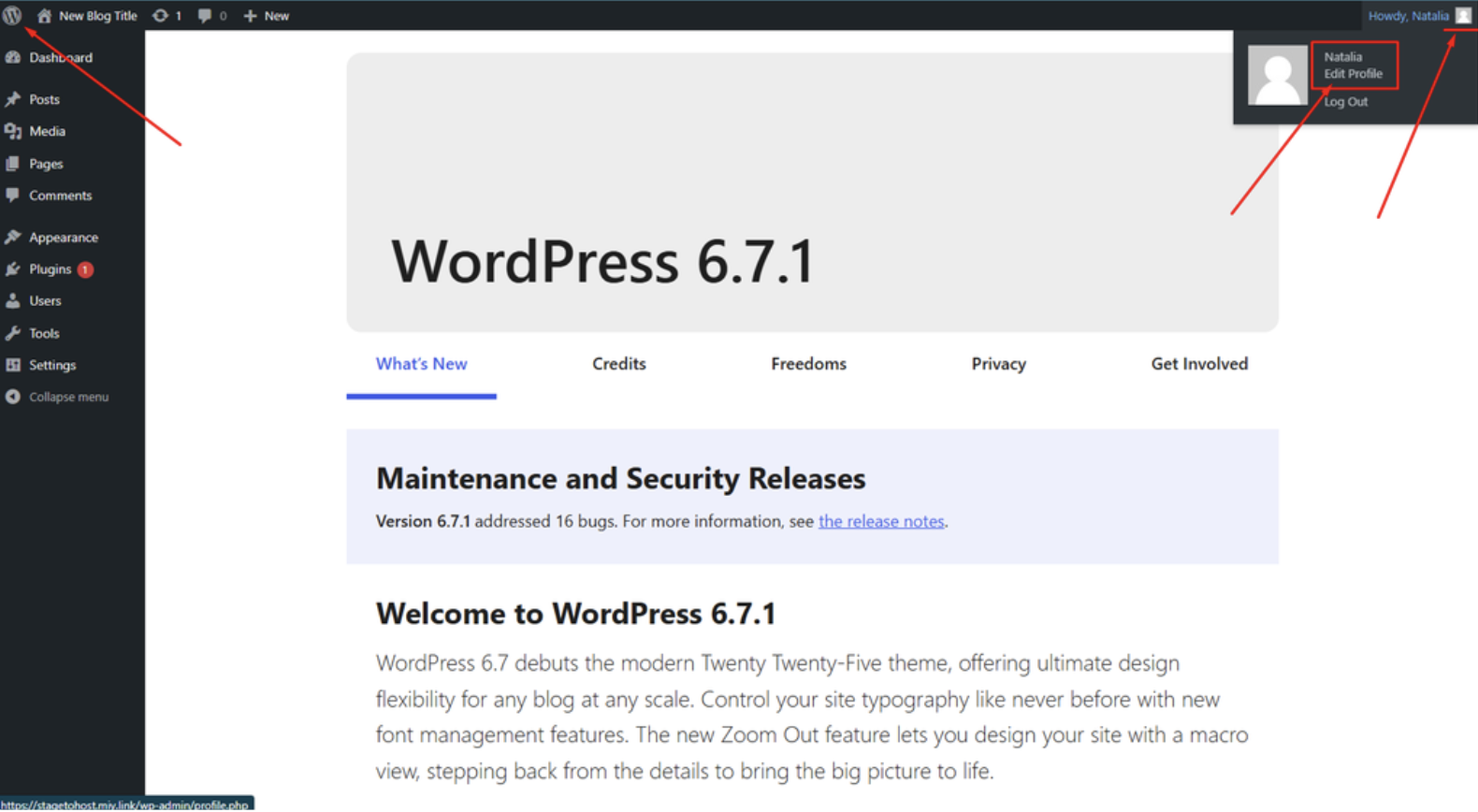
Task: Click the Media icon in sidebar
Action: click(13, 131)
